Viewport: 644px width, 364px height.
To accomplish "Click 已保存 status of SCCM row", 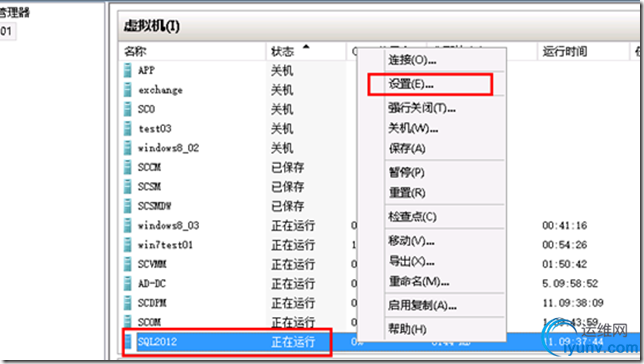I will point(288,167).
